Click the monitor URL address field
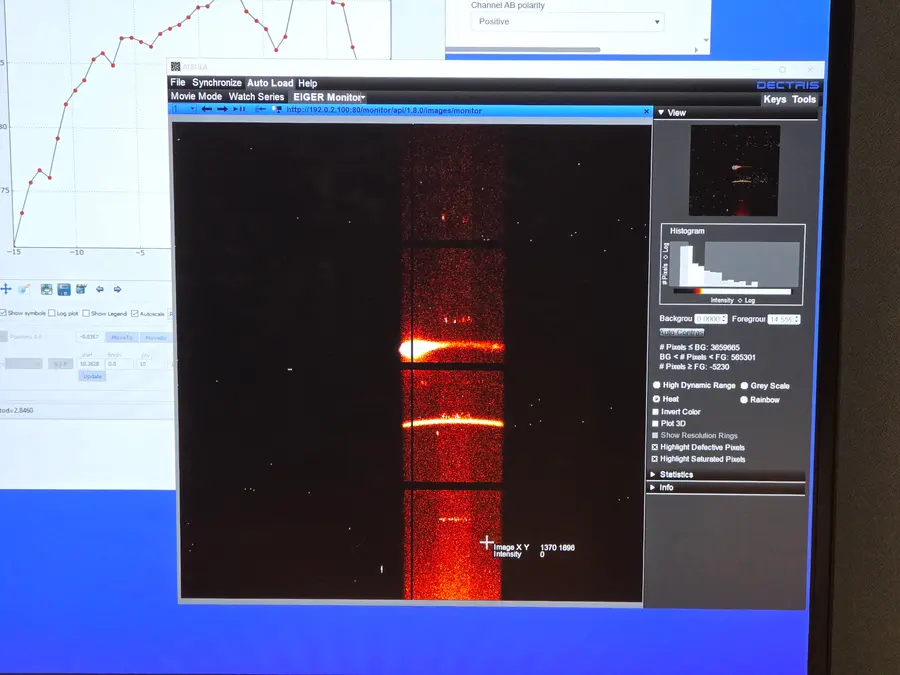This screenshot has width=900, height=675. [x=383, y=110]
